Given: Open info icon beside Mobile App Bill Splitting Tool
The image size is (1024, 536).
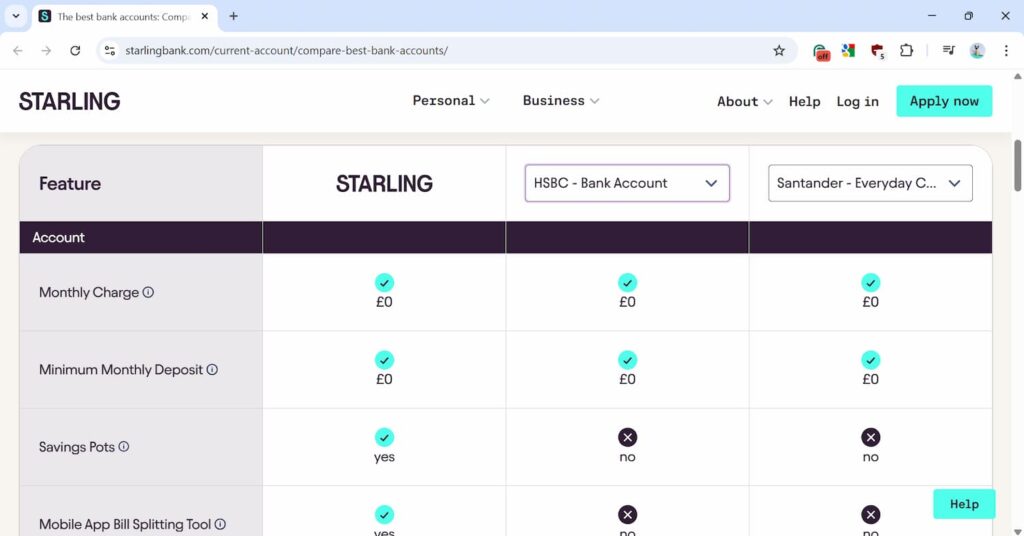Looking at the screenshot, I should pyautogui.click(x=220, y=524).
